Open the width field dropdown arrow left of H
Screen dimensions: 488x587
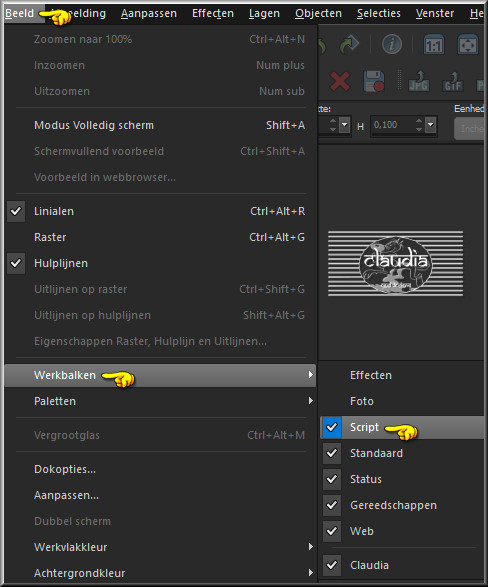pyautogui.click(x=345, y=125)
